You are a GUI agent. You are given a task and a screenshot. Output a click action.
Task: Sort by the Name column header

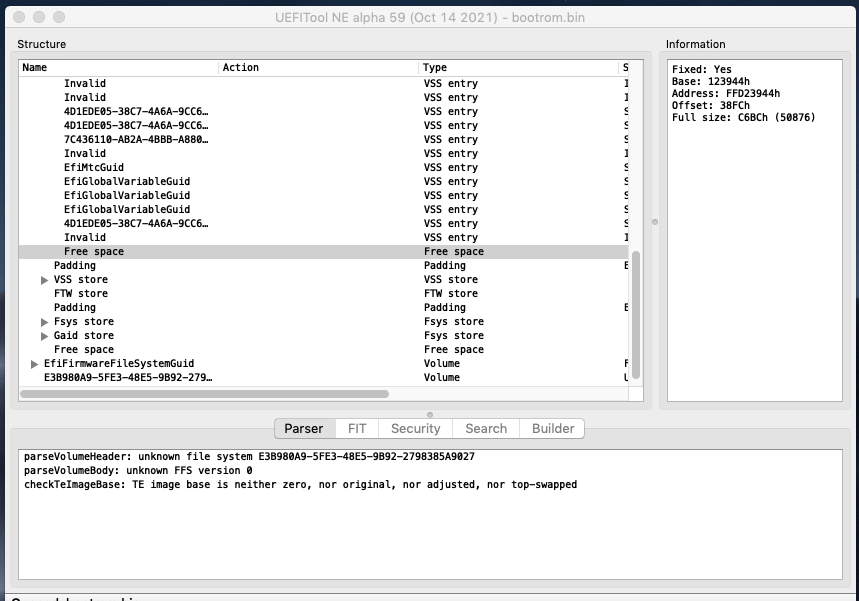(119, 67)
